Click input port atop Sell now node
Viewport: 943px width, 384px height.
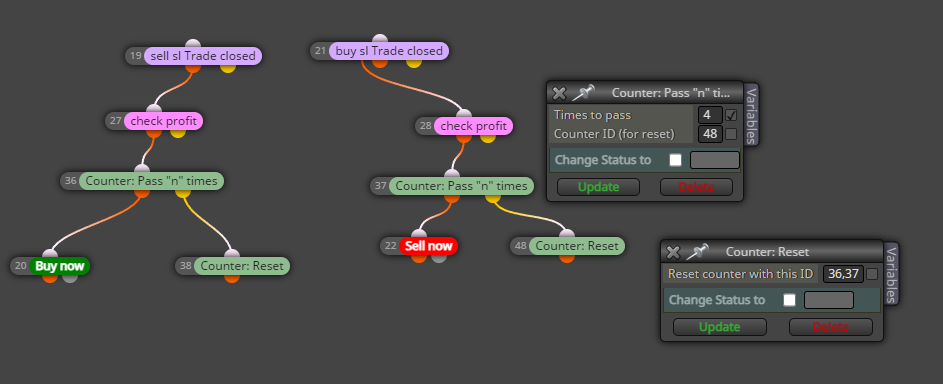tap(419, 234)
